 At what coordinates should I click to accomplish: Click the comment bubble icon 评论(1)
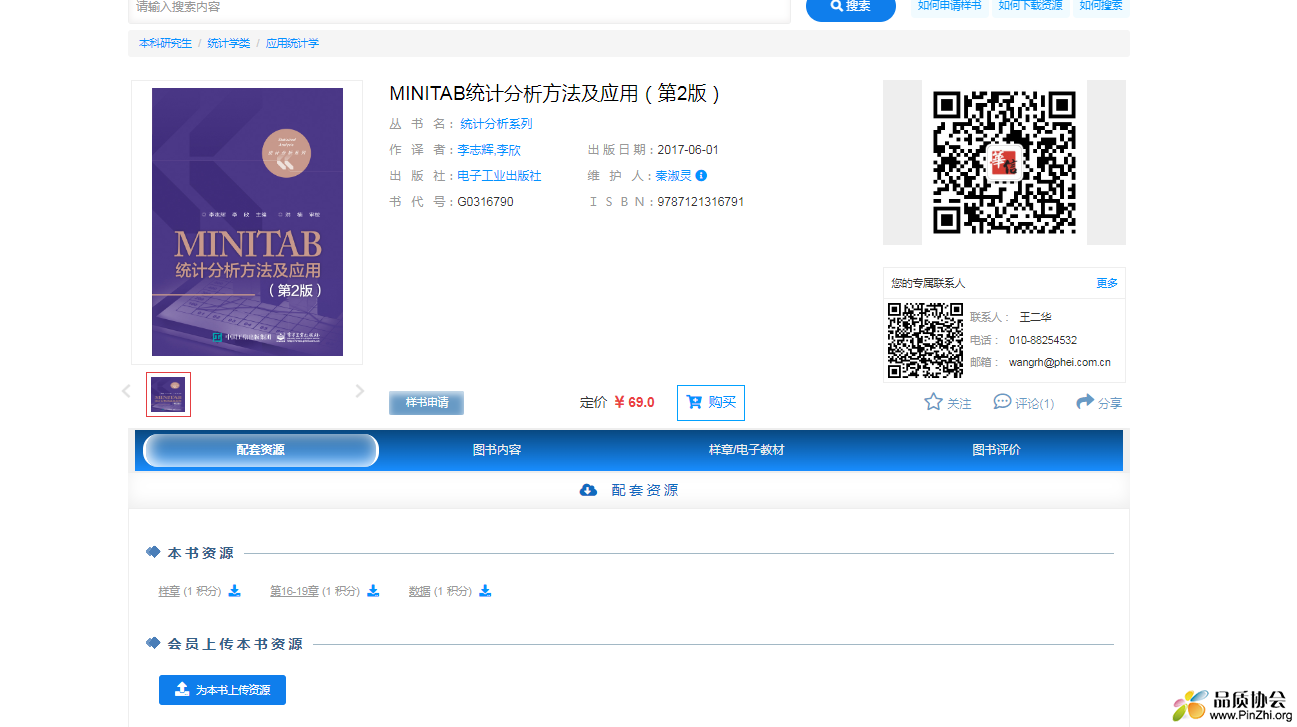(1002, 402)
